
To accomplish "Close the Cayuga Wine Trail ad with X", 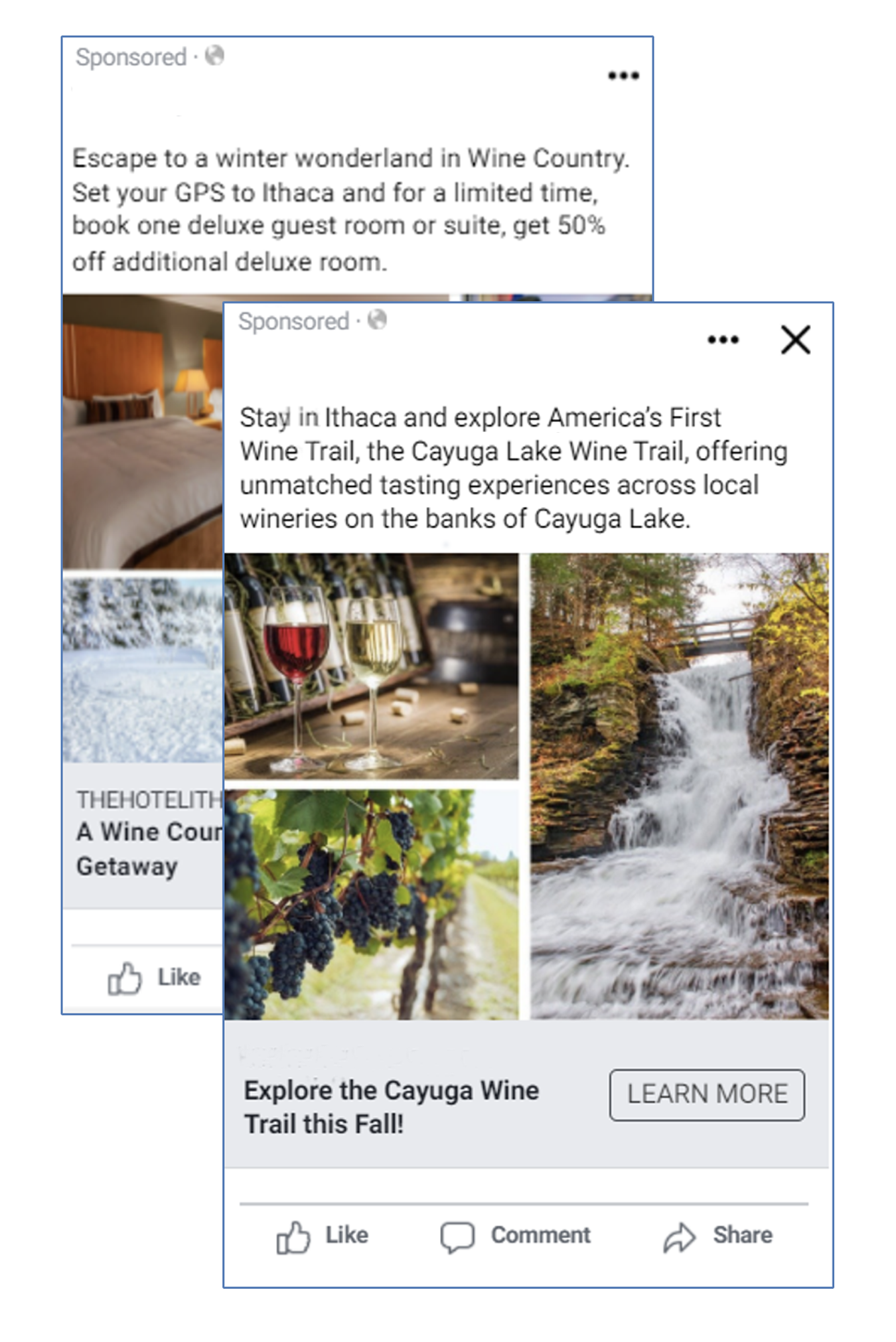I will tap(795, 340).
